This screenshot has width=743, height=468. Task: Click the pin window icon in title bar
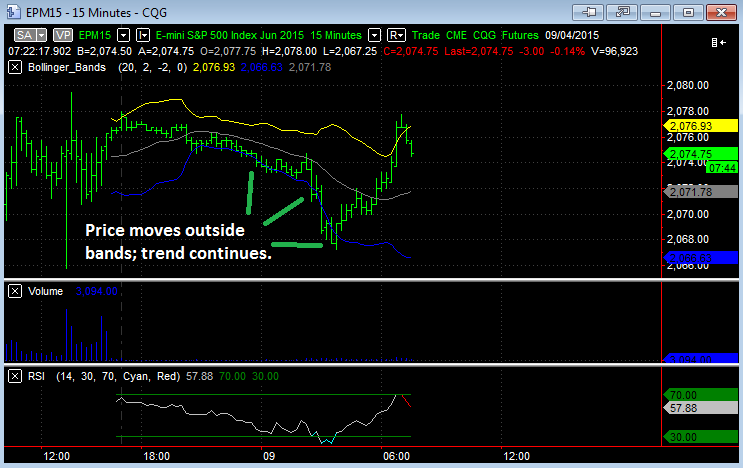[588, 12]
